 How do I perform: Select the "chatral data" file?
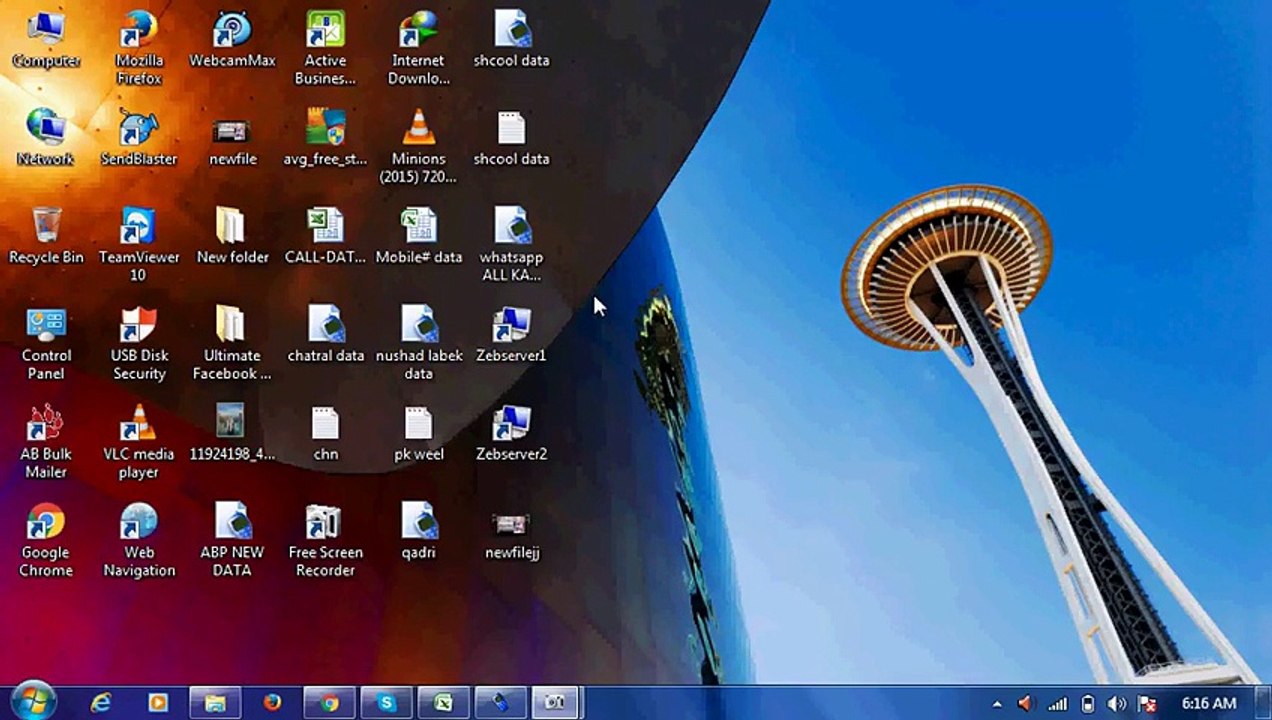tap(325, 335)
